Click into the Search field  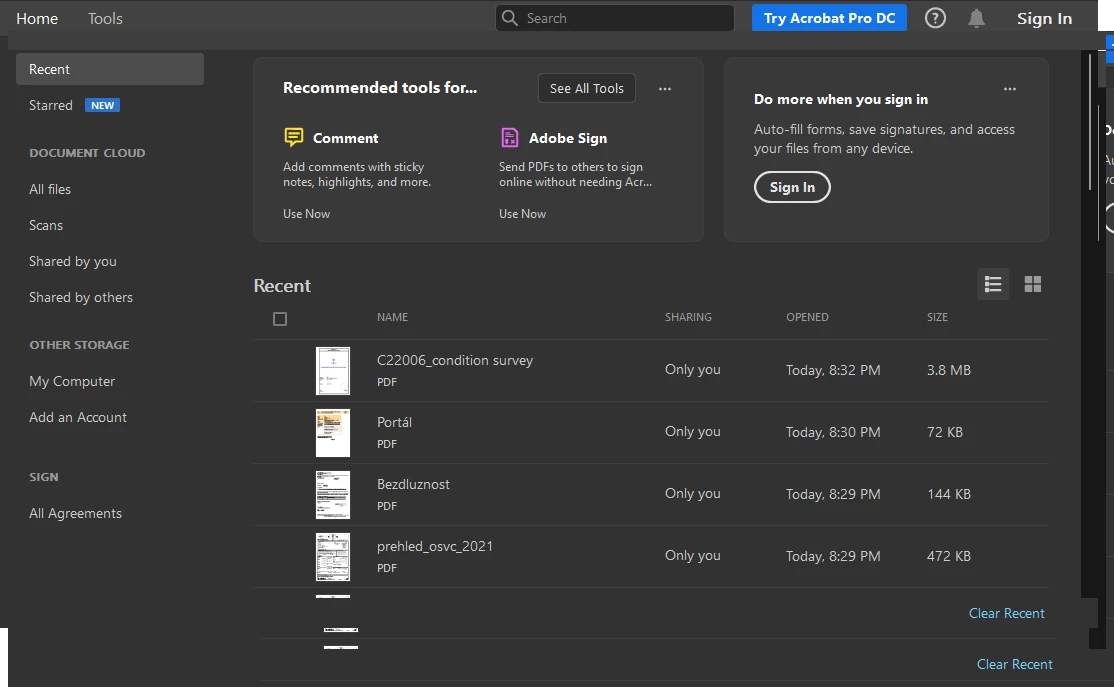pos(615,18)
